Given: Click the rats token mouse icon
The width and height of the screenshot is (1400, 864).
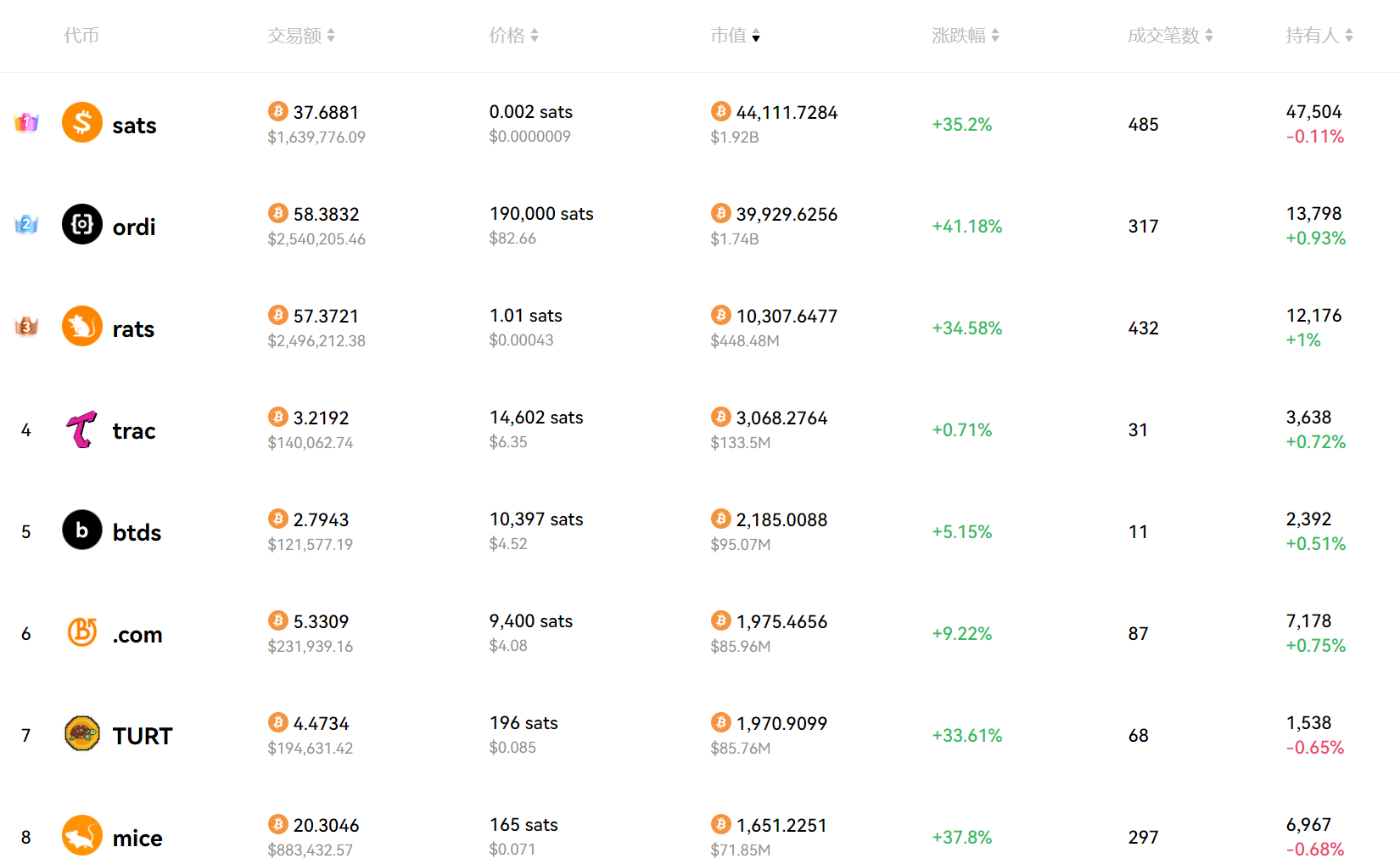Looking at the screenshot, I should (x=82, y=327).
